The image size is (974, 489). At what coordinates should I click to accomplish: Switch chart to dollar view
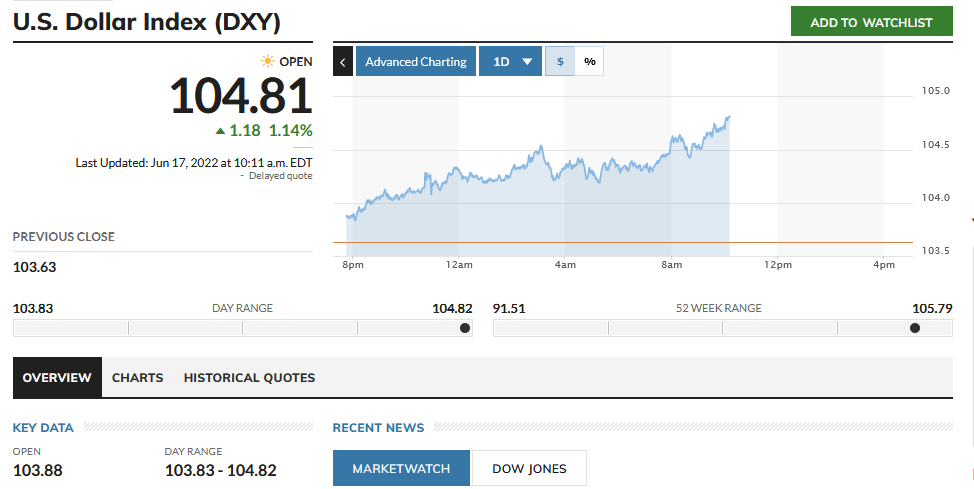(560, 62)
